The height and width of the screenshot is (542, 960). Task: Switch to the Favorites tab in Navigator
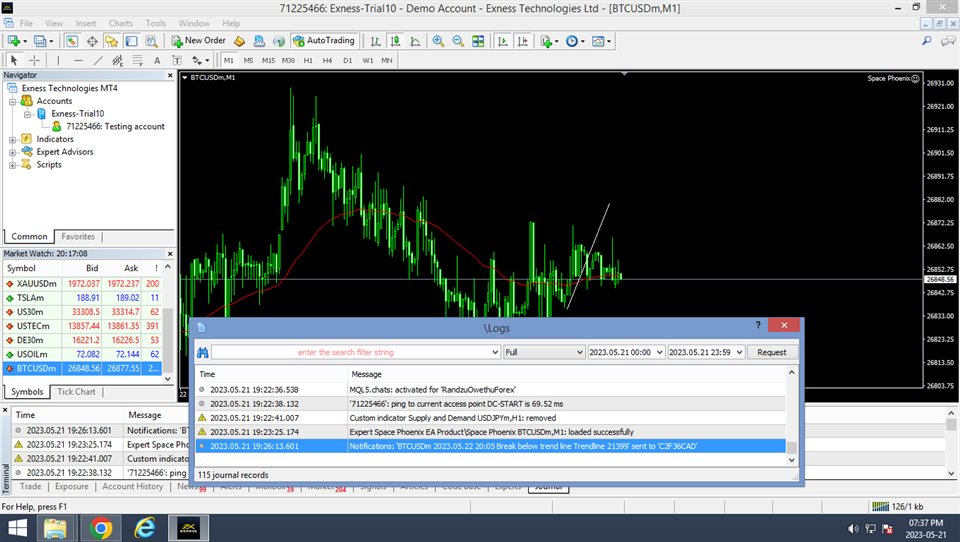[x=78, y=236]
